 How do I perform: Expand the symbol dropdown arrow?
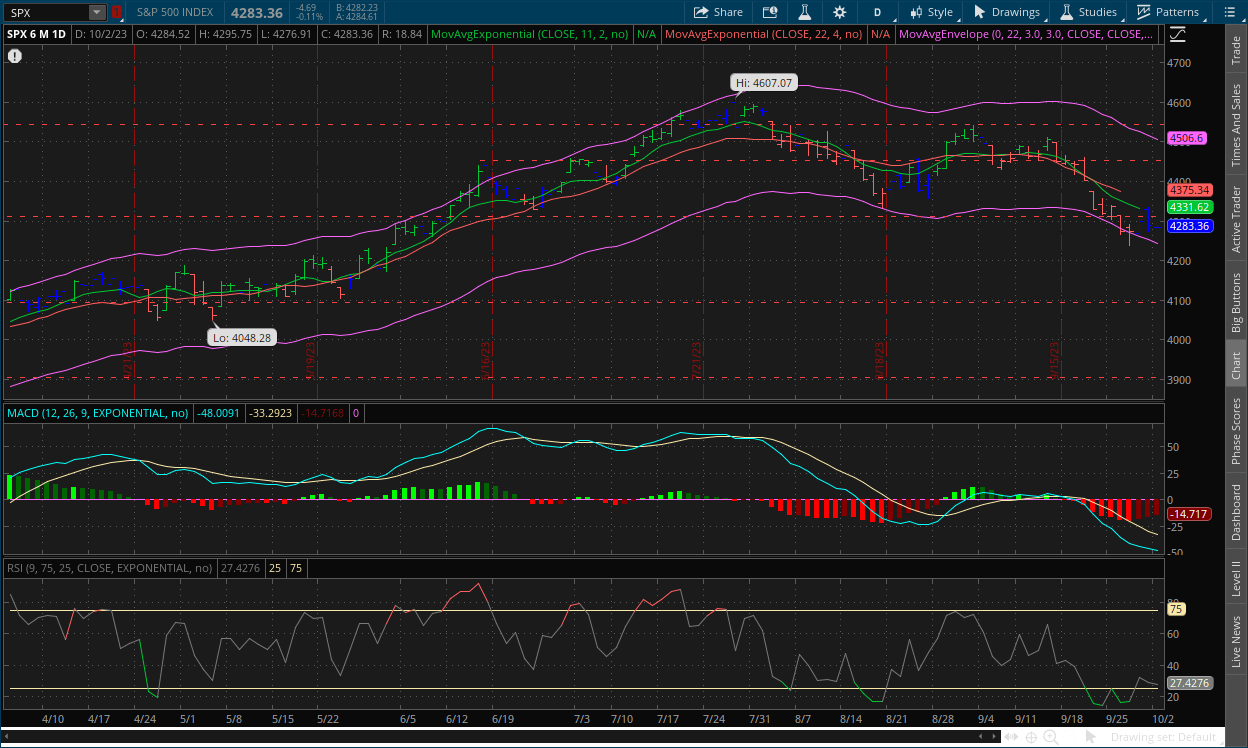click(x=97, y=12)
